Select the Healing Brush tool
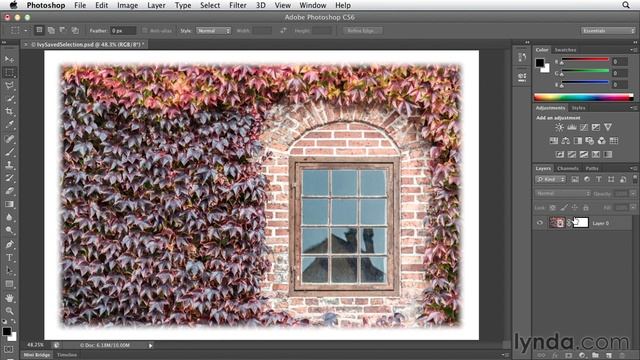The image size is (640, 360). [9, 139]
